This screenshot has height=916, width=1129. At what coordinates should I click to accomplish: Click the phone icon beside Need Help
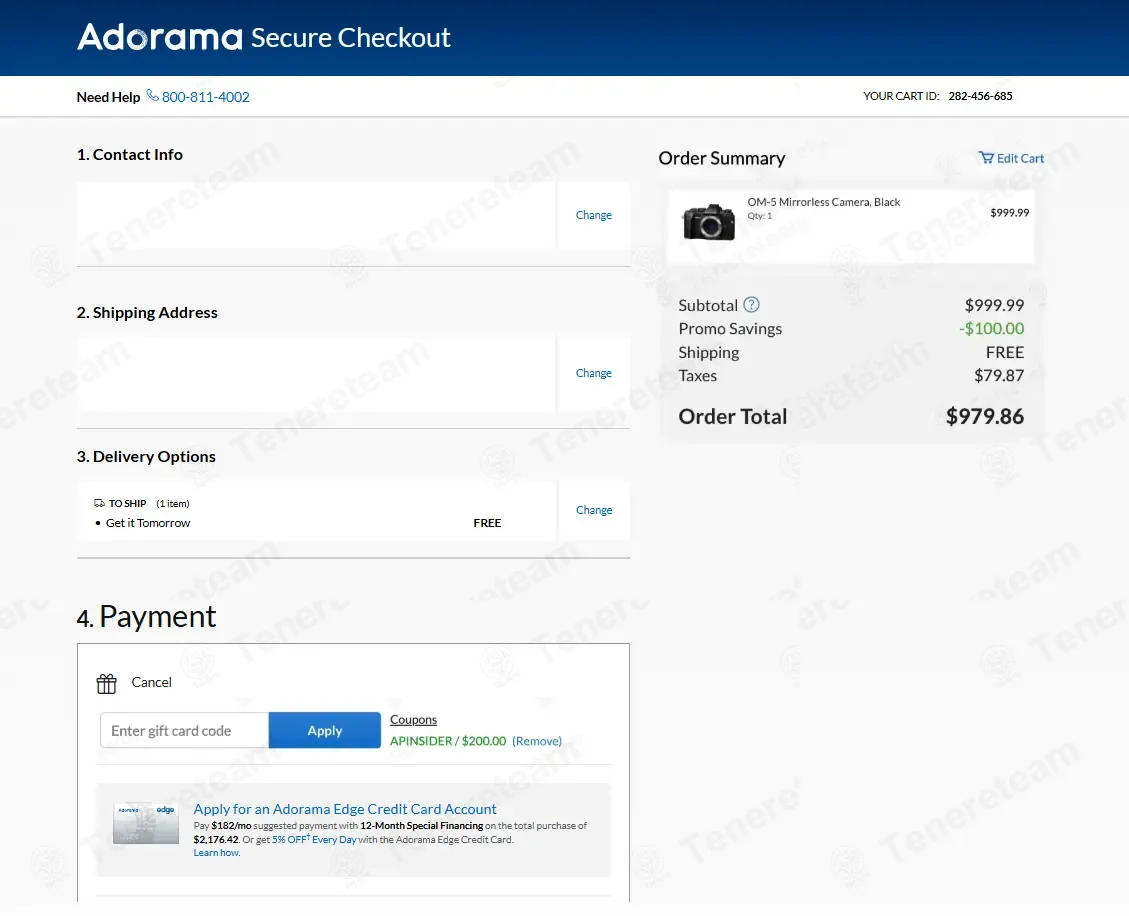coord(153,96)
